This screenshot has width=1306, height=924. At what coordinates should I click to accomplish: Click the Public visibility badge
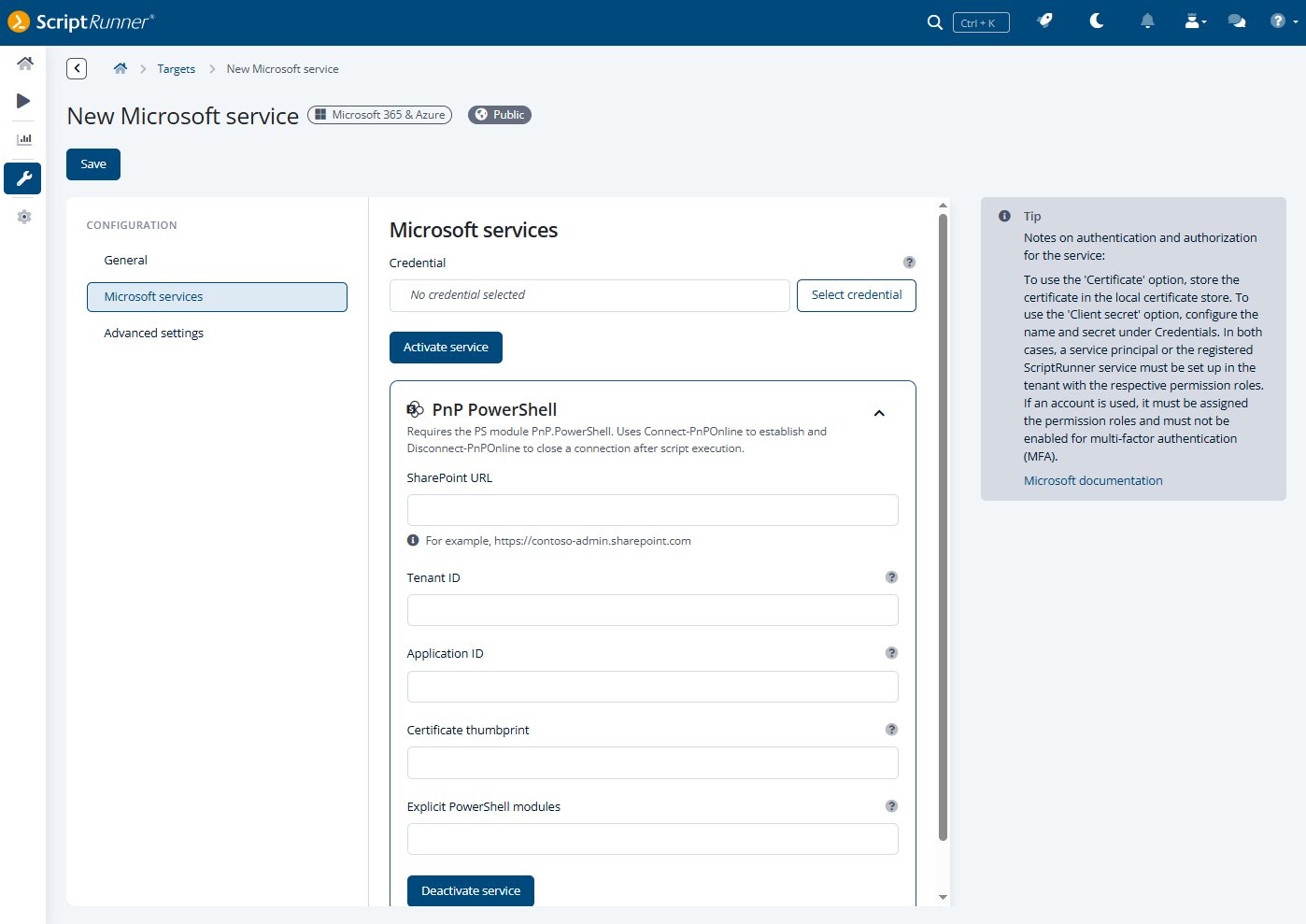(500, 115)
